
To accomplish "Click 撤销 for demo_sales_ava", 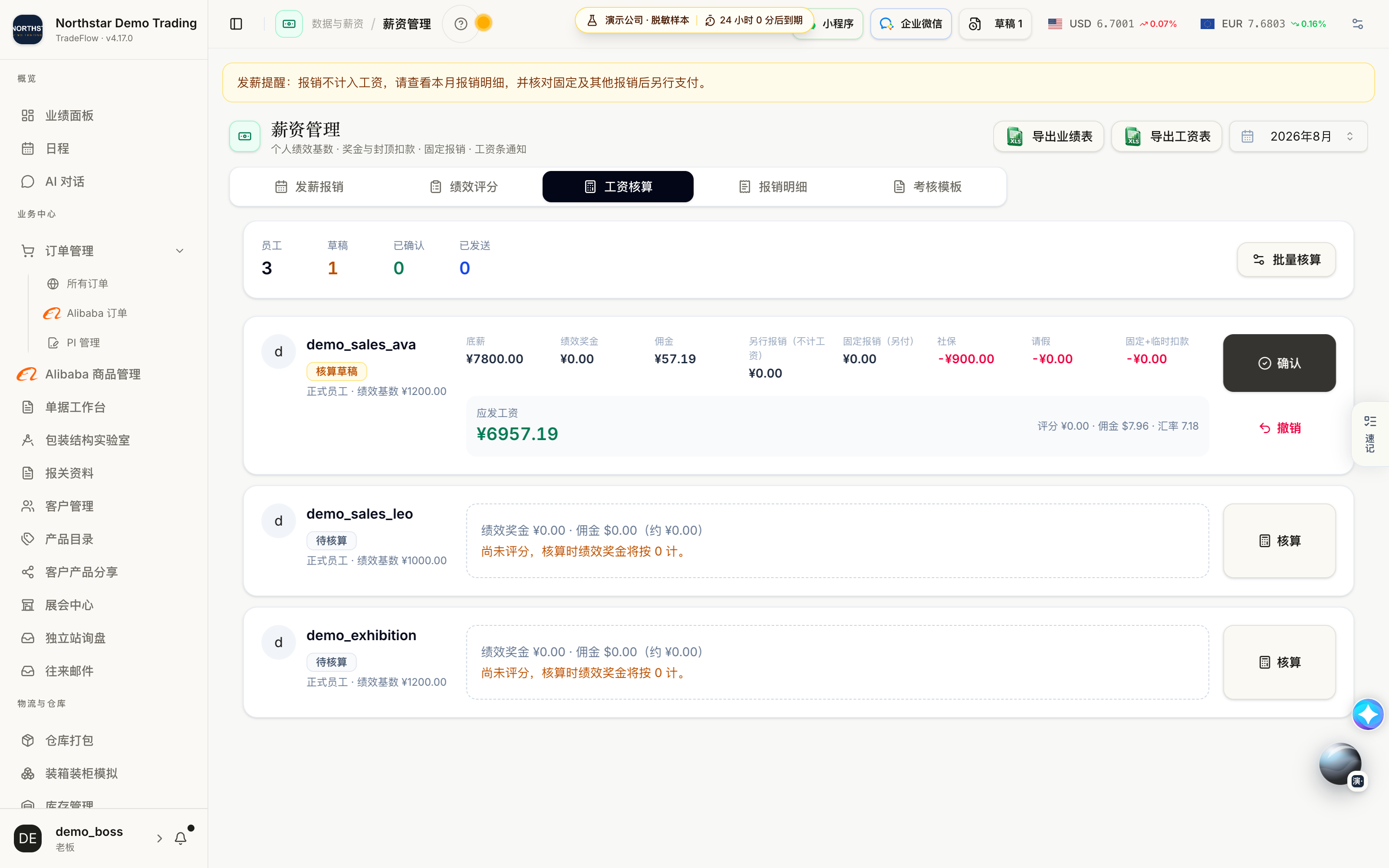I will tap(1279, 427).
